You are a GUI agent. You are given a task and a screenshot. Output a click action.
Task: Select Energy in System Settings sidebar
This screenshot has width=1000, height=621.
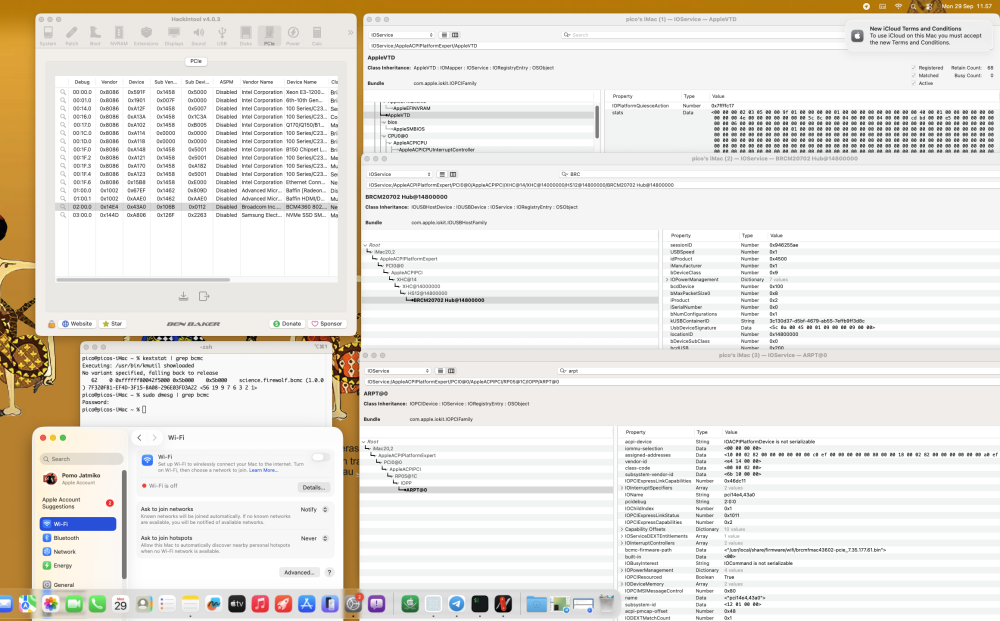click(x=78, y=566)
